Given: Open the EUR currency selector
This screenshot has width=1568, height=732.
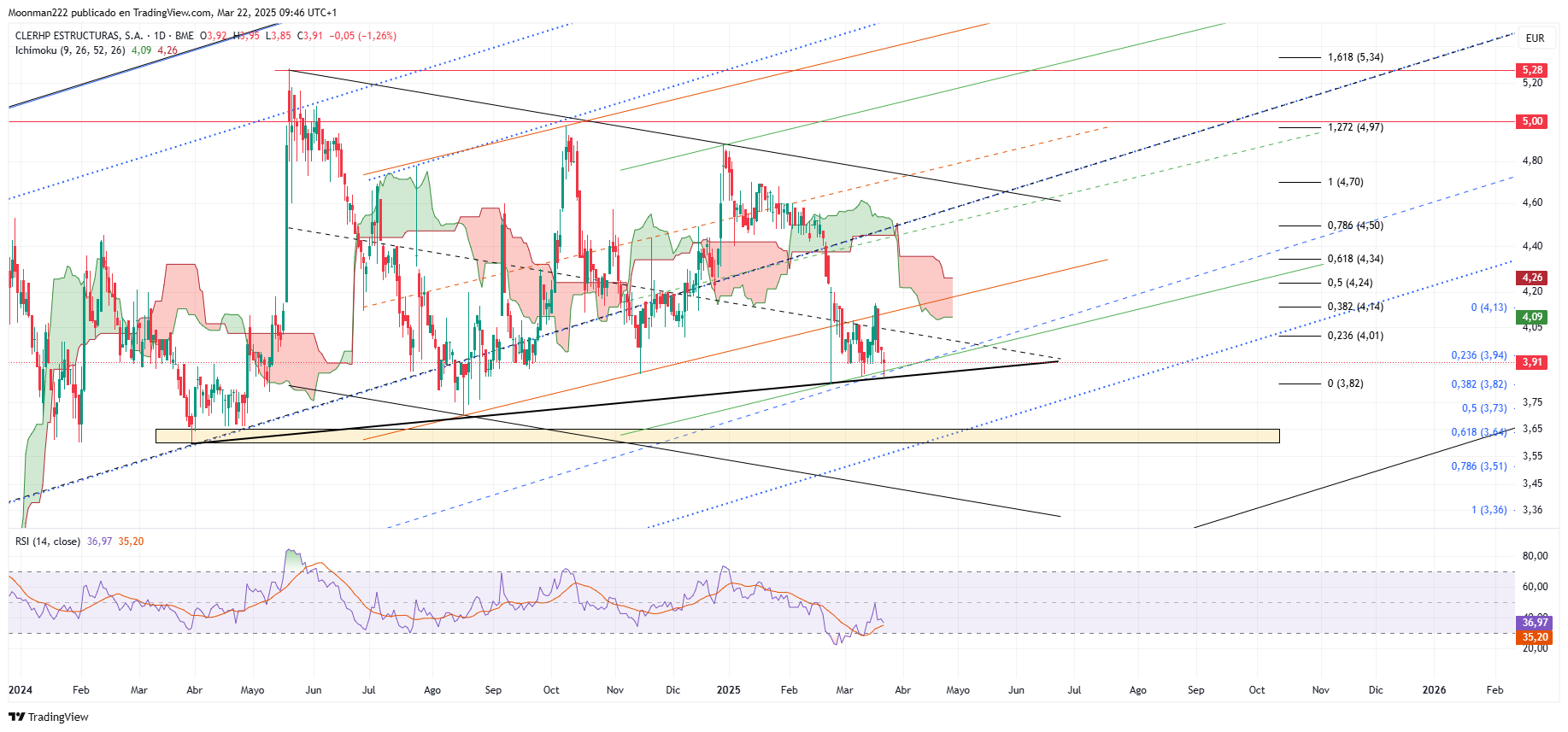Looking at the screenshot, I should 1535,38.
